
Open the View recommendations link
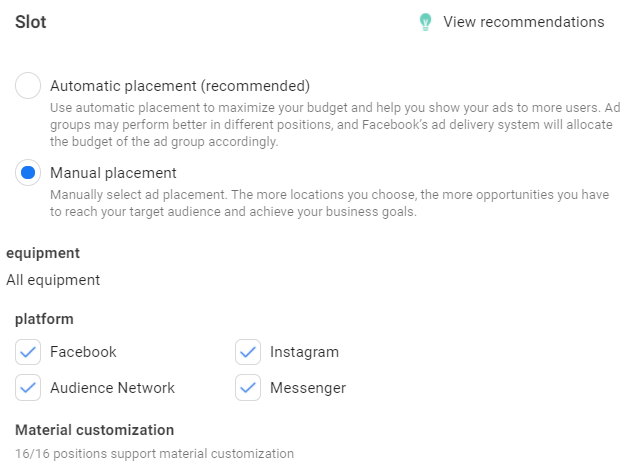(x=523, y=22)
